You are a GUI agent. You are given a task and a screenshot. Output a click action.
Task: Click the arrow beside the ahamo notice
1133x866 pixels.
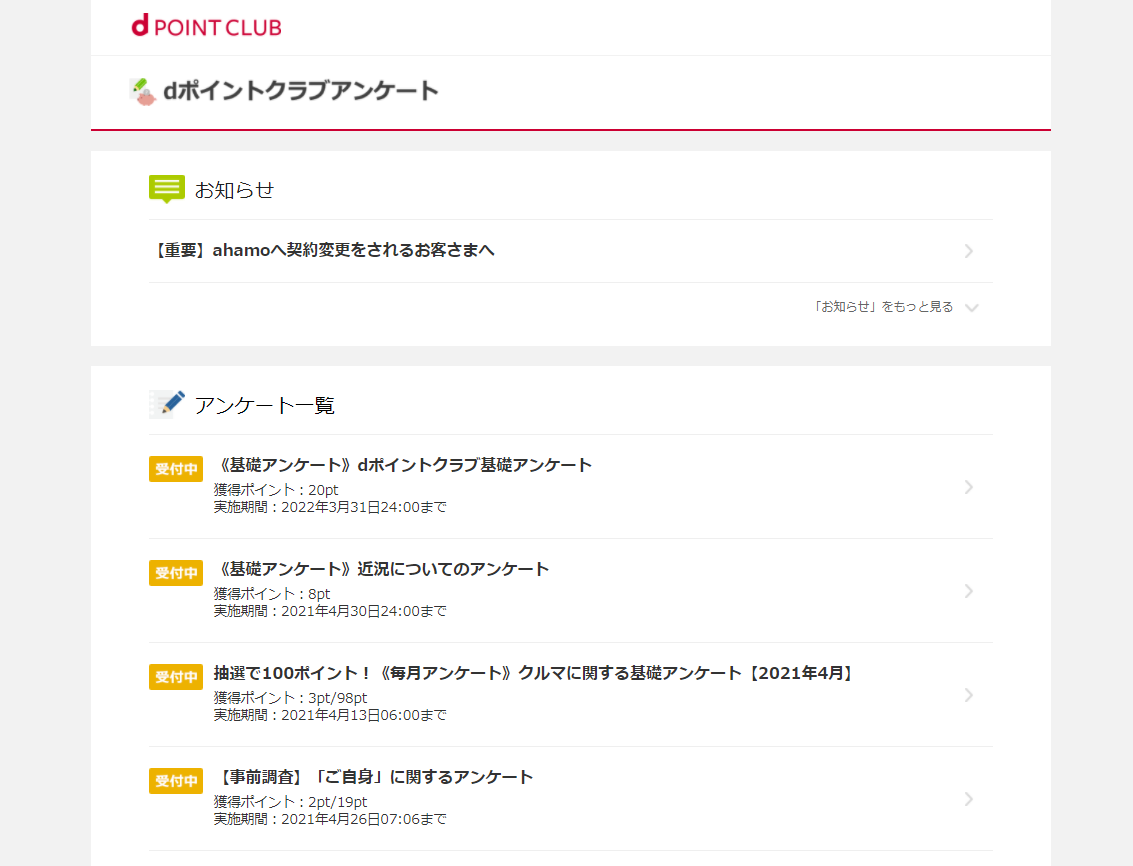[969, 251]
